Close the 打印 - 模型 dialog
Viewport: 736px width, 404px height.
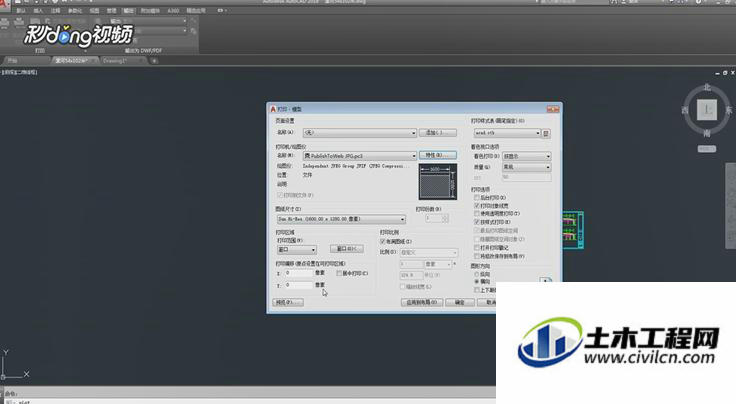(553, 109)
